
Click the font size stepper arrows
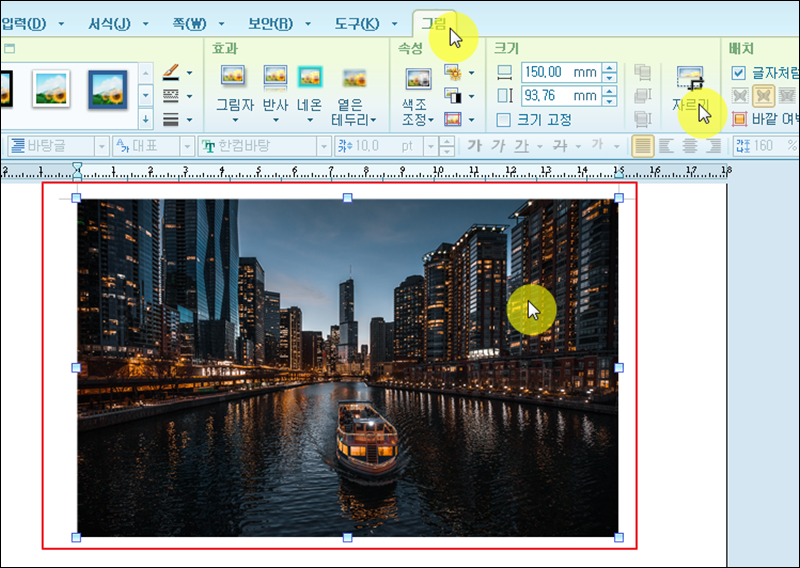point(447,146)
